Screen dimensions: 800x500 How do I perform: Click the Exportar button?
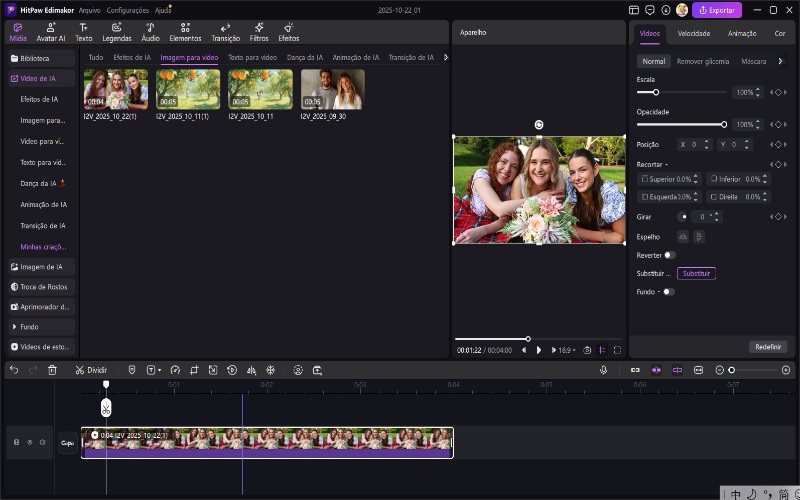(x=717, y=10)
